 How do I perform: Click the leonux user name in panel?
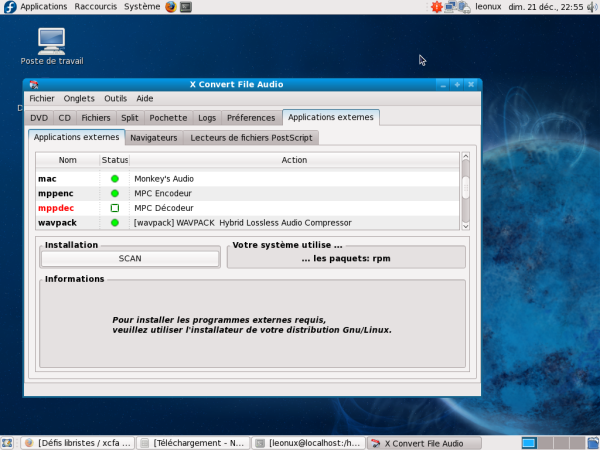point(488,7)
